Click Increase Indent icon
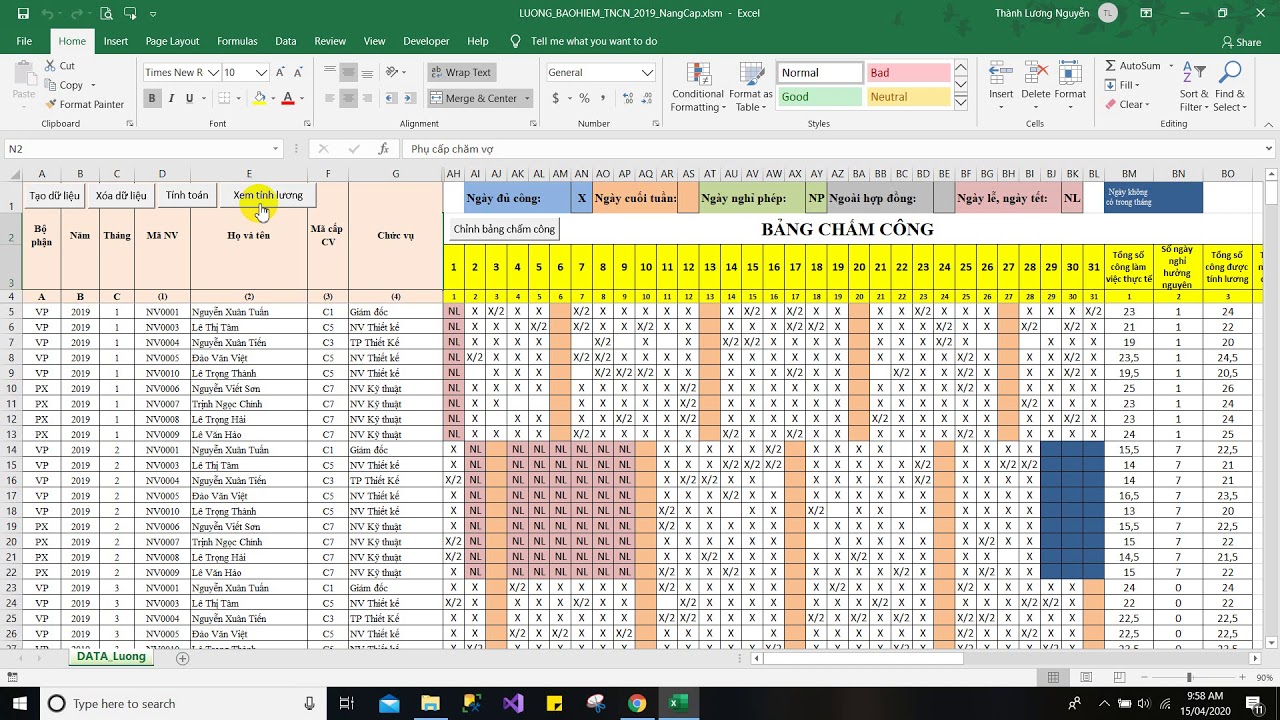Image resolution: width=1280 pixels, height=720 pixels. [x=410, y=98]
